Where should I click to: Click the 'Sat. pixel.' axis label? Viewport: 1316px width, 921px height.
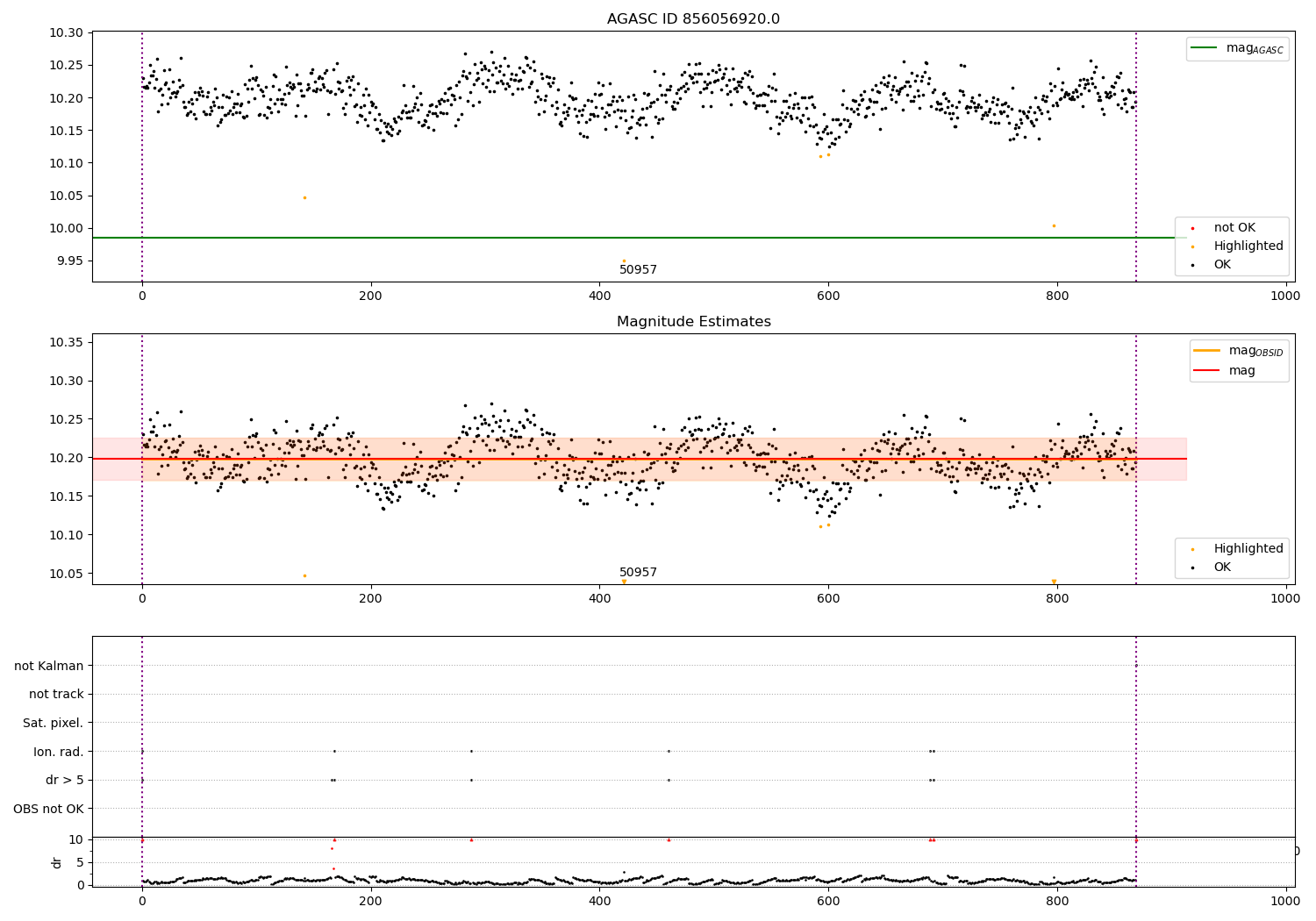click(54, 723)
